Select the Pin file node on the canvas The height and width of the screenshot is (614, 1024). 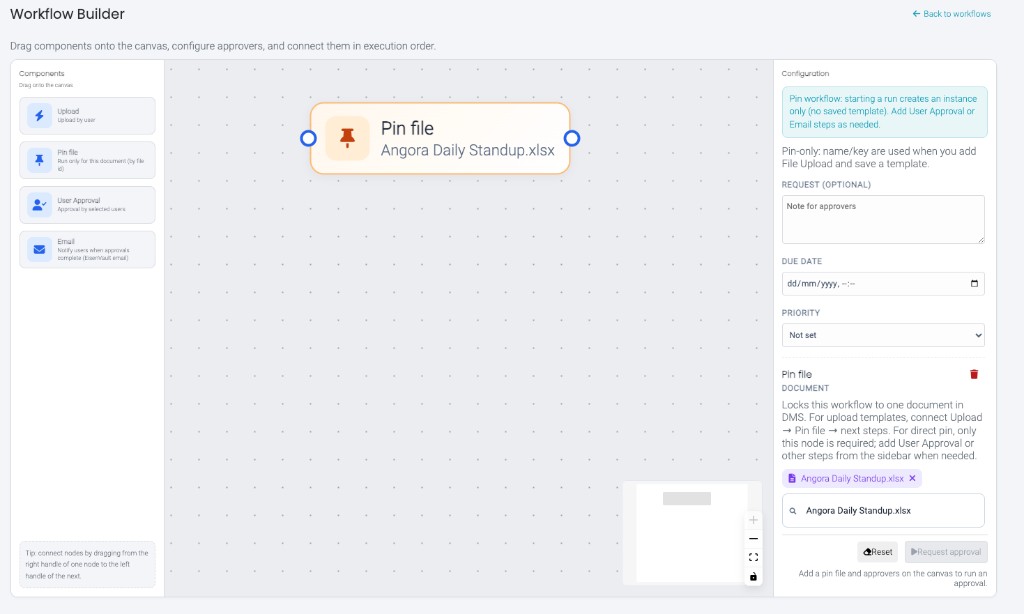[440, 138]
